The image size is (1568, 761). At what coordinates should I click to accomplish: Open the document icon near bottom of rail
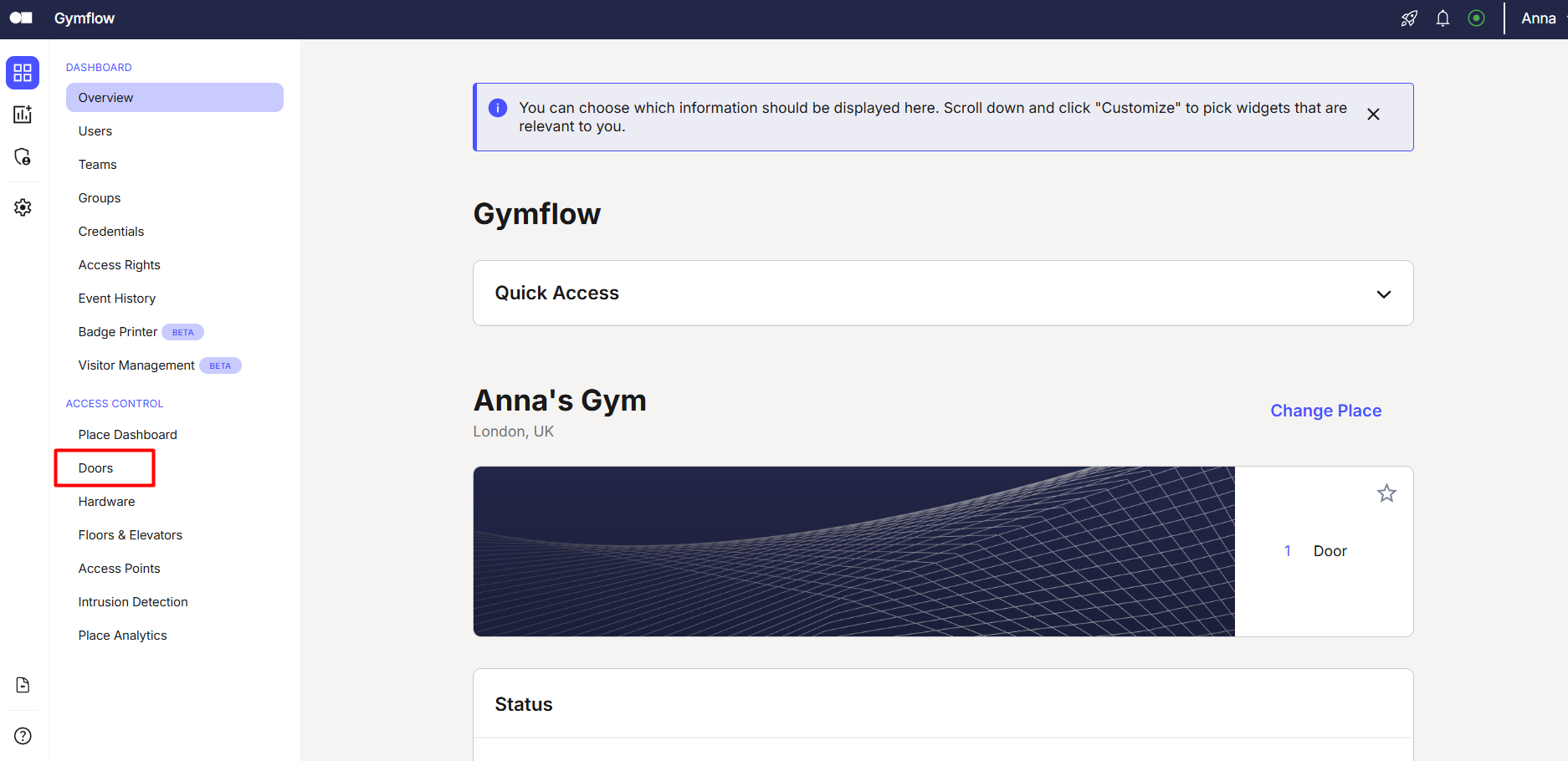(23, 685)
